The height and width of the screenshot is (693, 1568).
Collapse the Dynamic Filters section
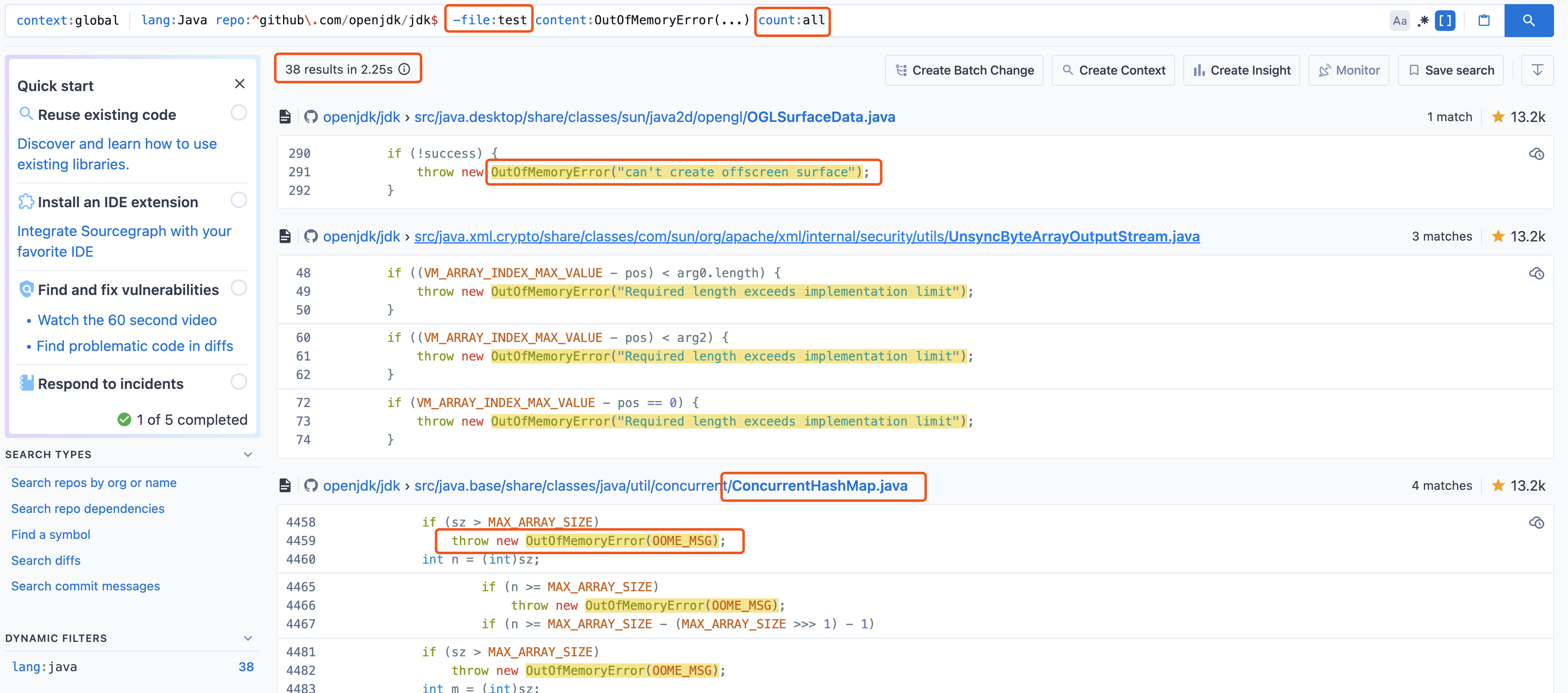pos(248,639)
